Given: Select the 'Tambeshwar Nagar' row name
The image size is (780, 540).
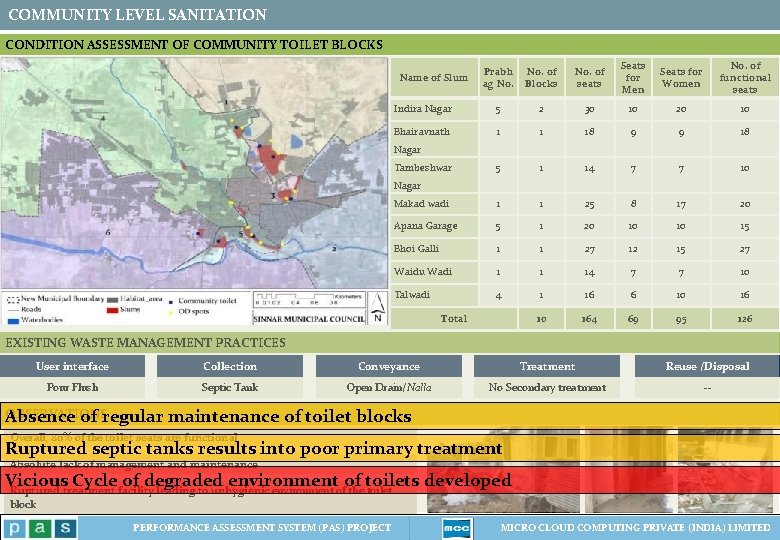Looking at the screenshot, I should [x=423, y=177].
